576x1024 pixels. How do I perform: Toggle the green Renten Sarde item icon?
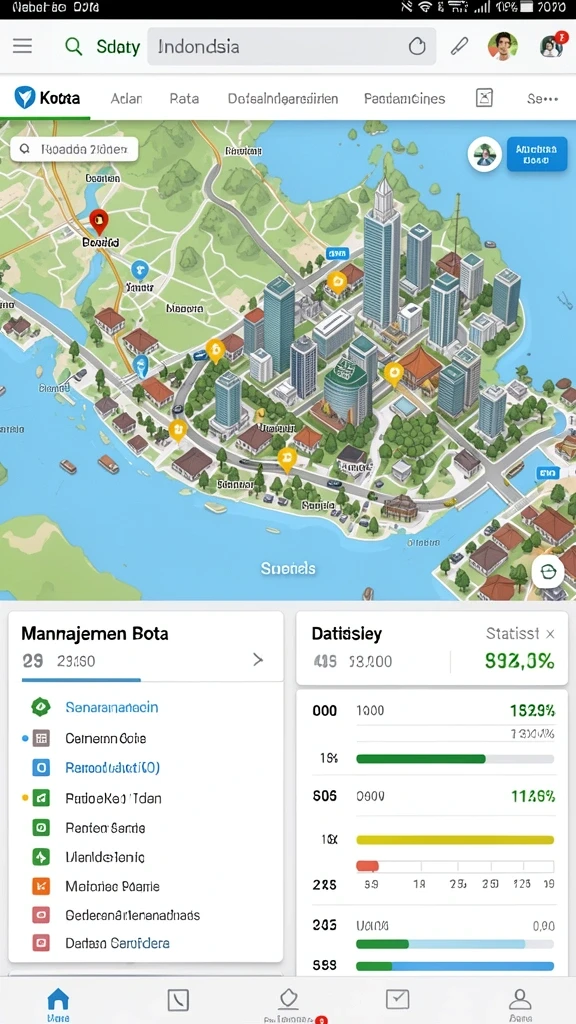(x=40, y=827)
